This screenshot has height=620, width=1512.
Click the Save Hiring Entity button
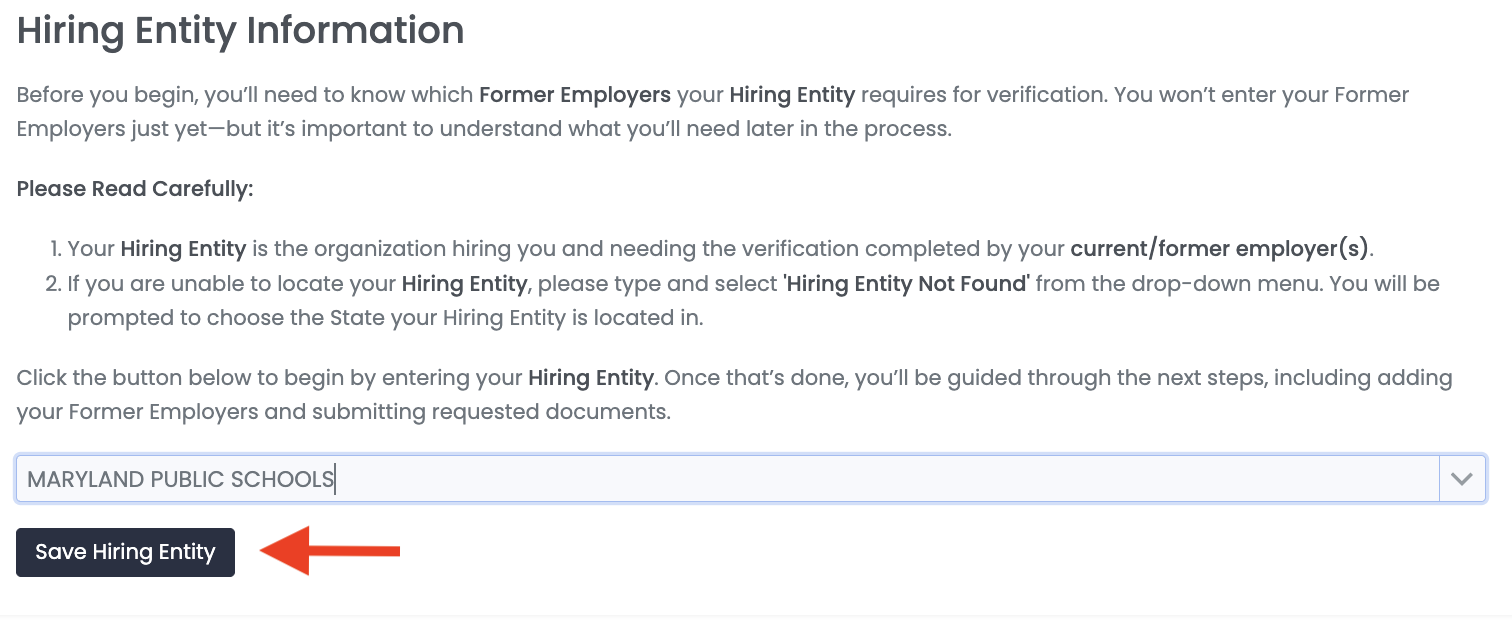click(x=125, y=553)
